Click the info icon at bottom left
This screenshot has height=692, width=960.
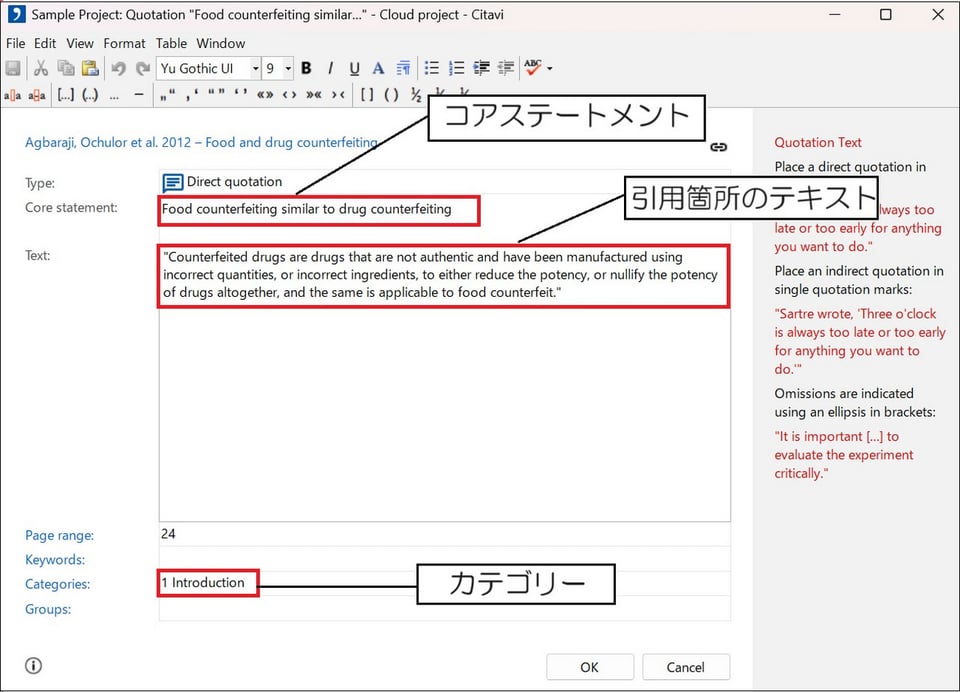[x=33, y=666]
